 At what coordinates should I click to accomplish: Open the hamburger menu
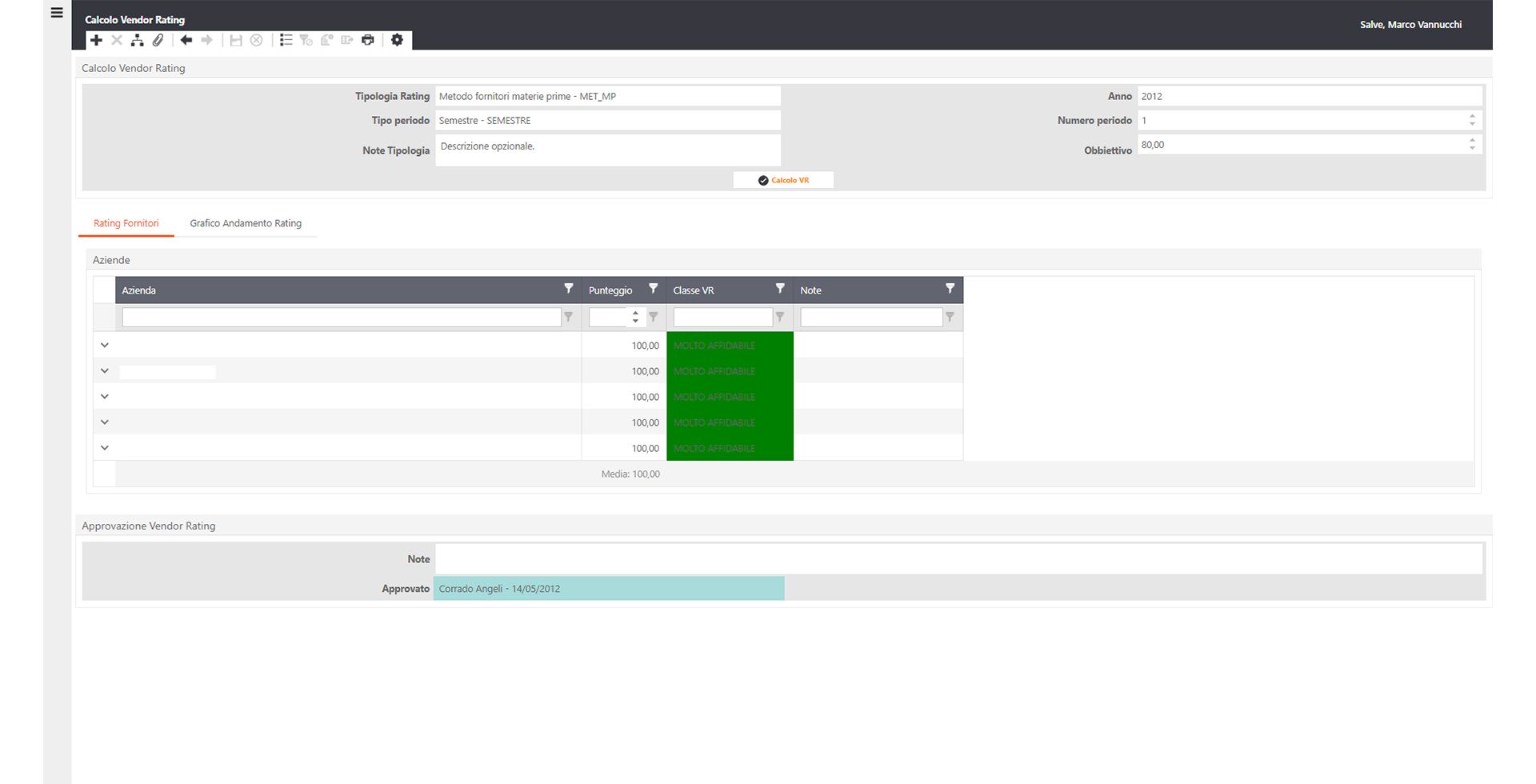click(x=57, y=13)
